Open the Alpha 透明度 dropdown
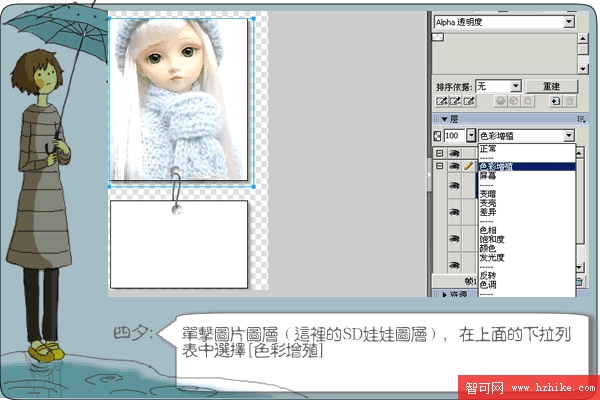This screenshot has height=400, width=600. (569, 21)
